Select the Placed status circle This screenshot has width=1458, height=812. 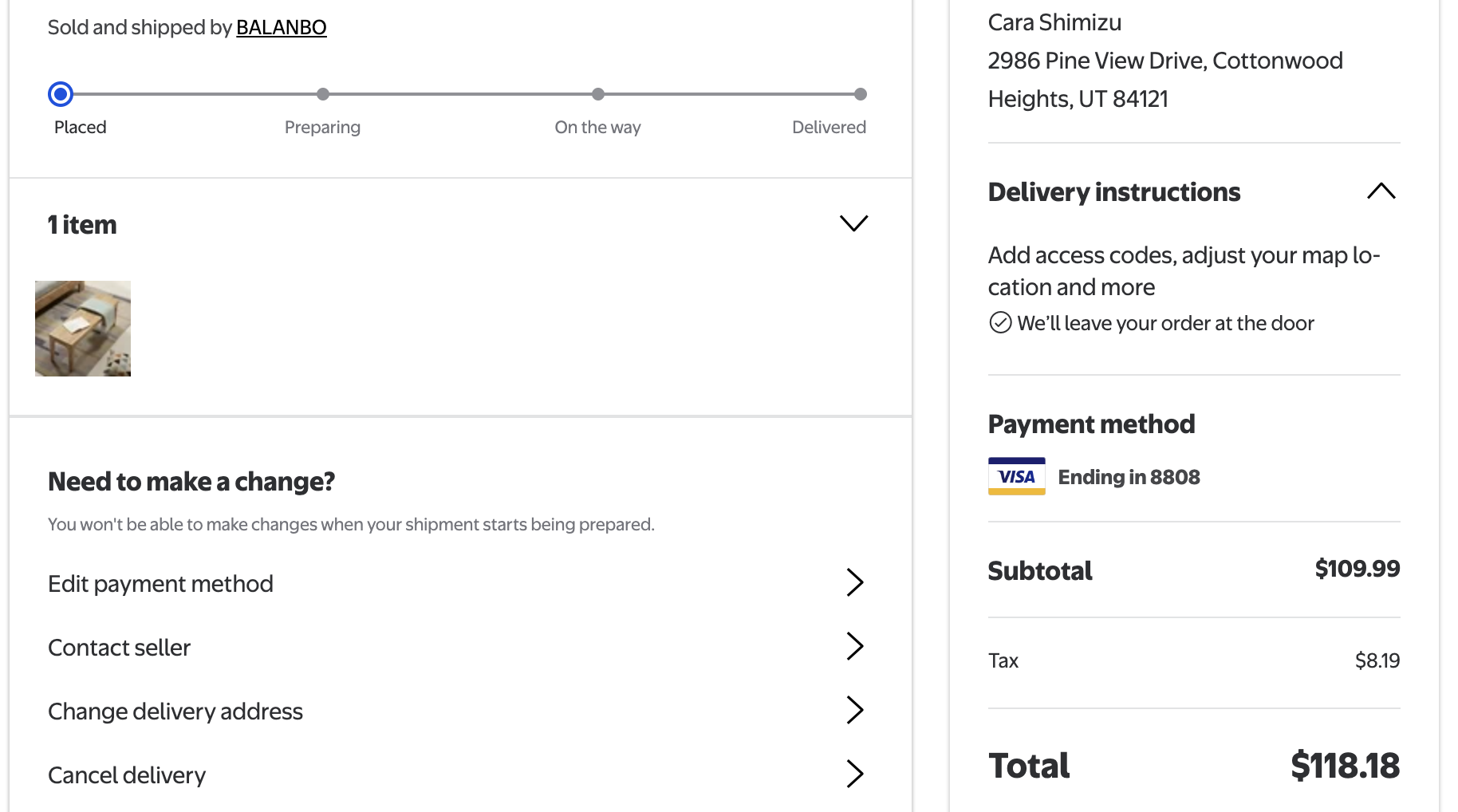point(61,94)
